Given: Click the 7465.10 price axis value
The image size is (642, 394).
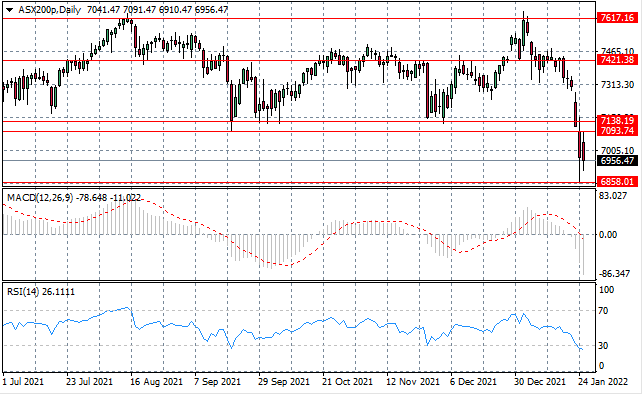Looking at the screenshot, I should click(x=617, y=51).
